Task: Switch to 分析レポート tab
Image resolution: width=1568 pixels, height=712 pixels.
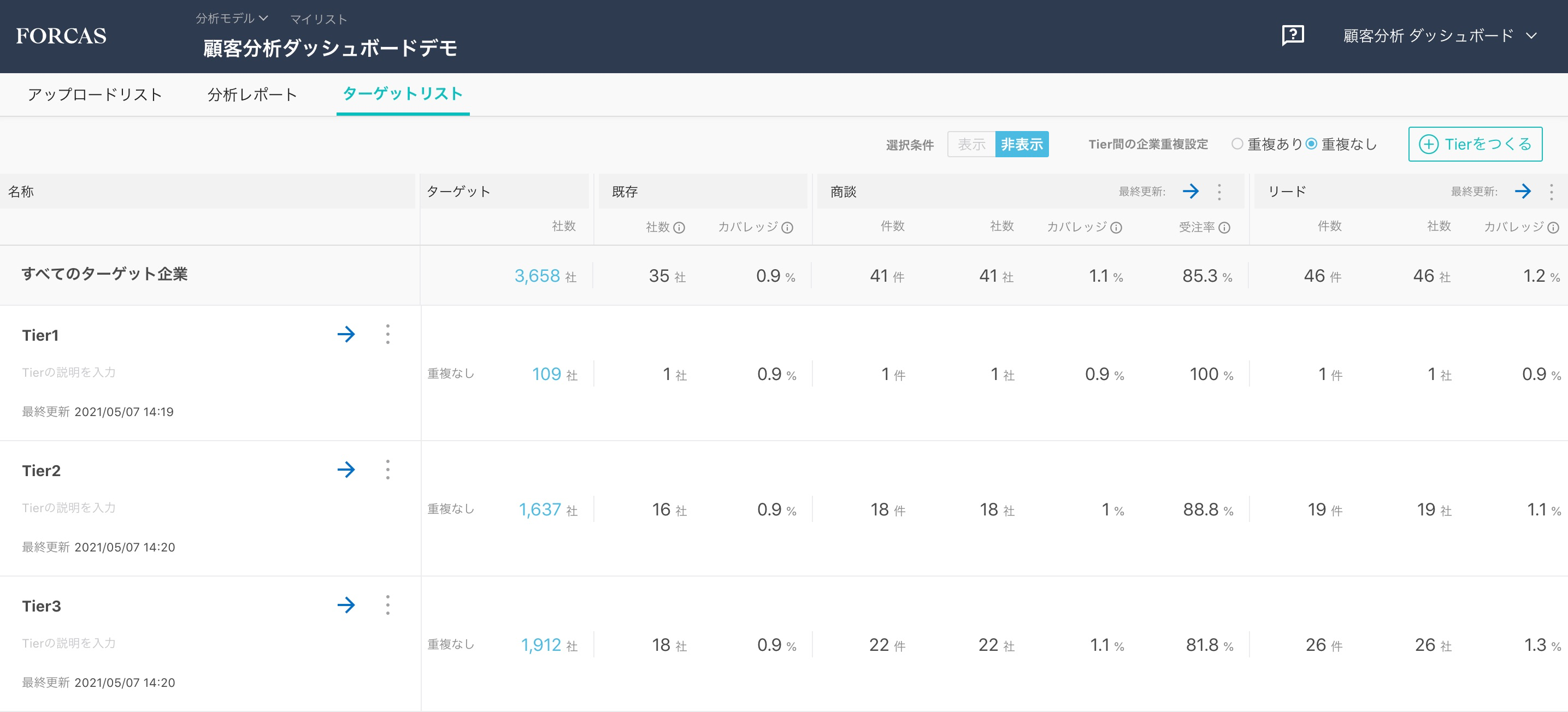Action: click(252, 94)
